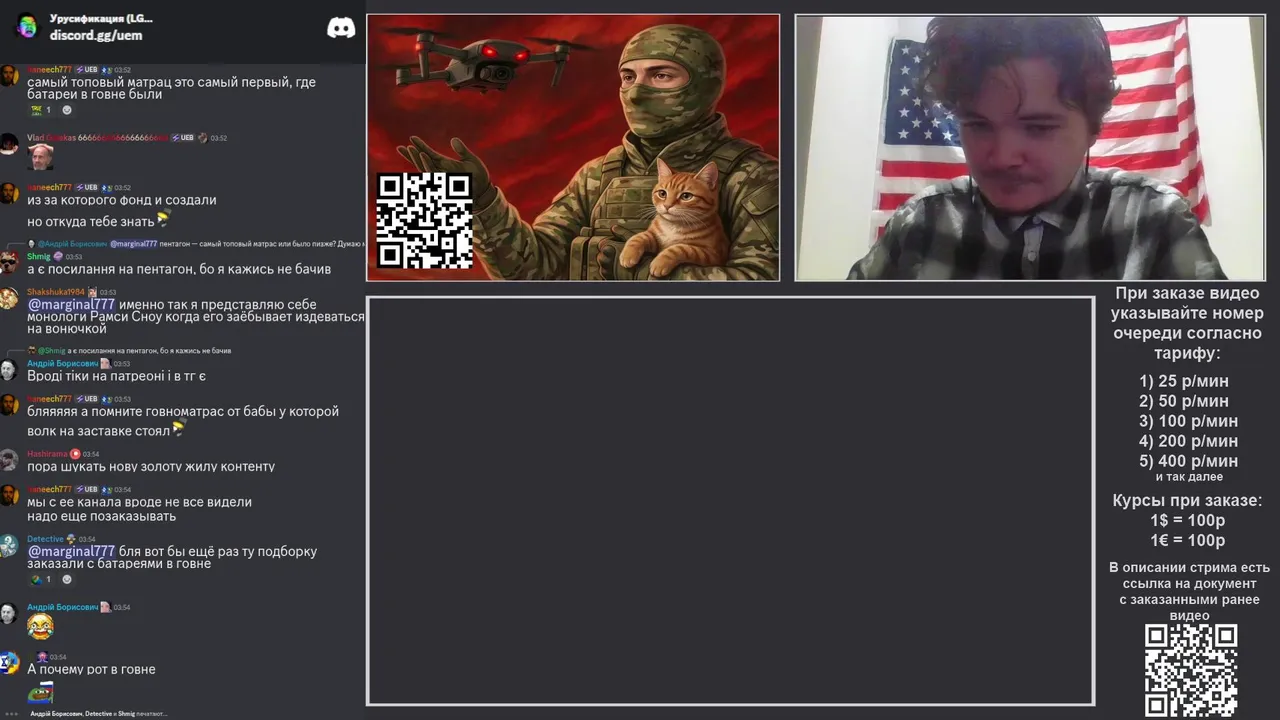
Task: Click Андрій Борисович name above 'Вроді тіки'
Action: [x=62, y=363]
